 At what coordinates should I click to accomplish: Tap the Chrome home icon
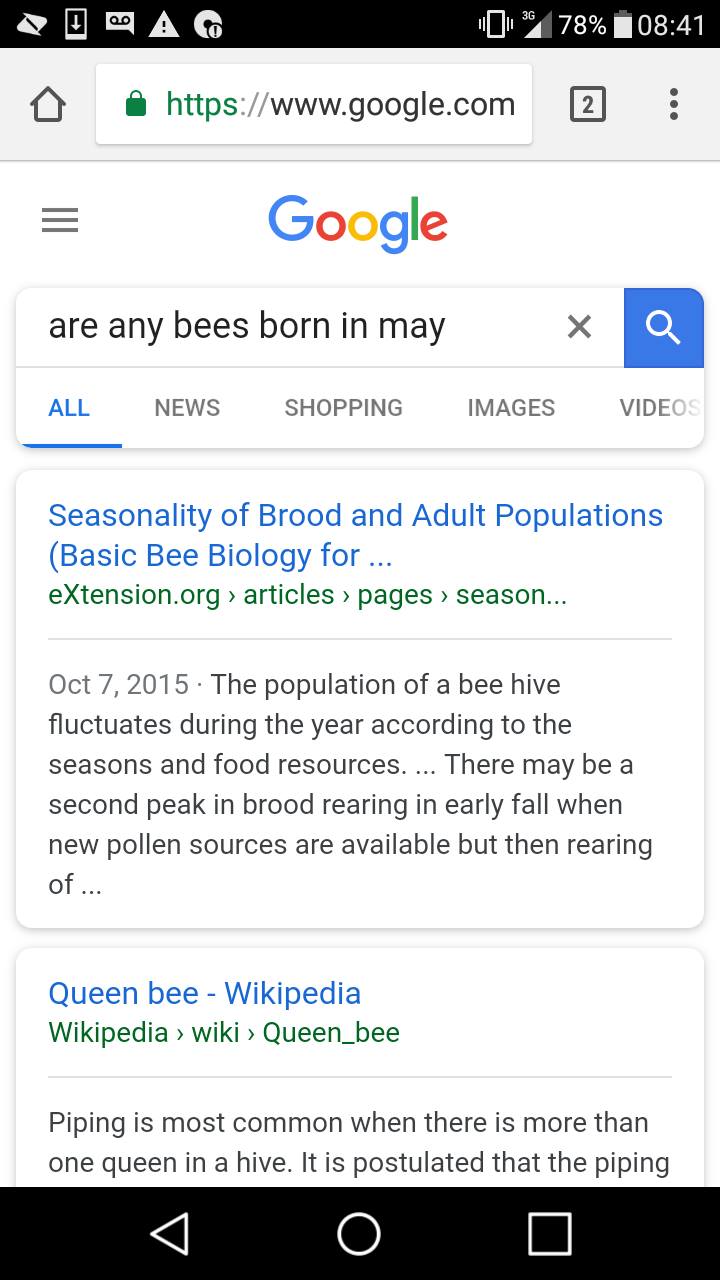coord(47,104)
